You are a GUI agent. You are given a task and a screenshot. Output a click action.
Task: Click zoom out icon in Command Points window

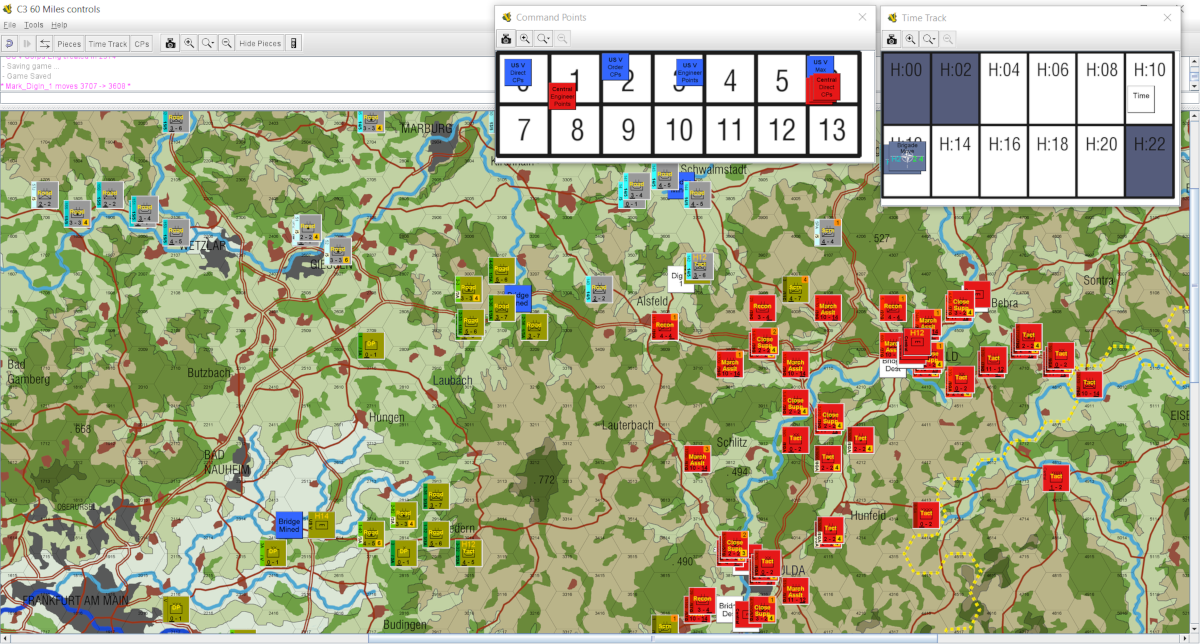(563, 39)
